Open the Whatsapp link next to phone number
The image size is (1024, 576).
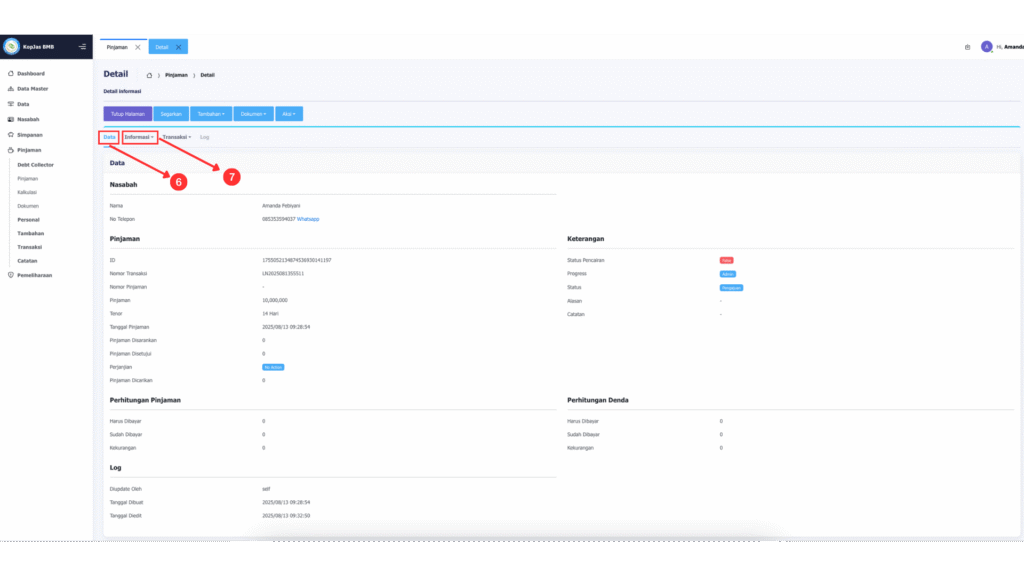click(x=308, y=218)
